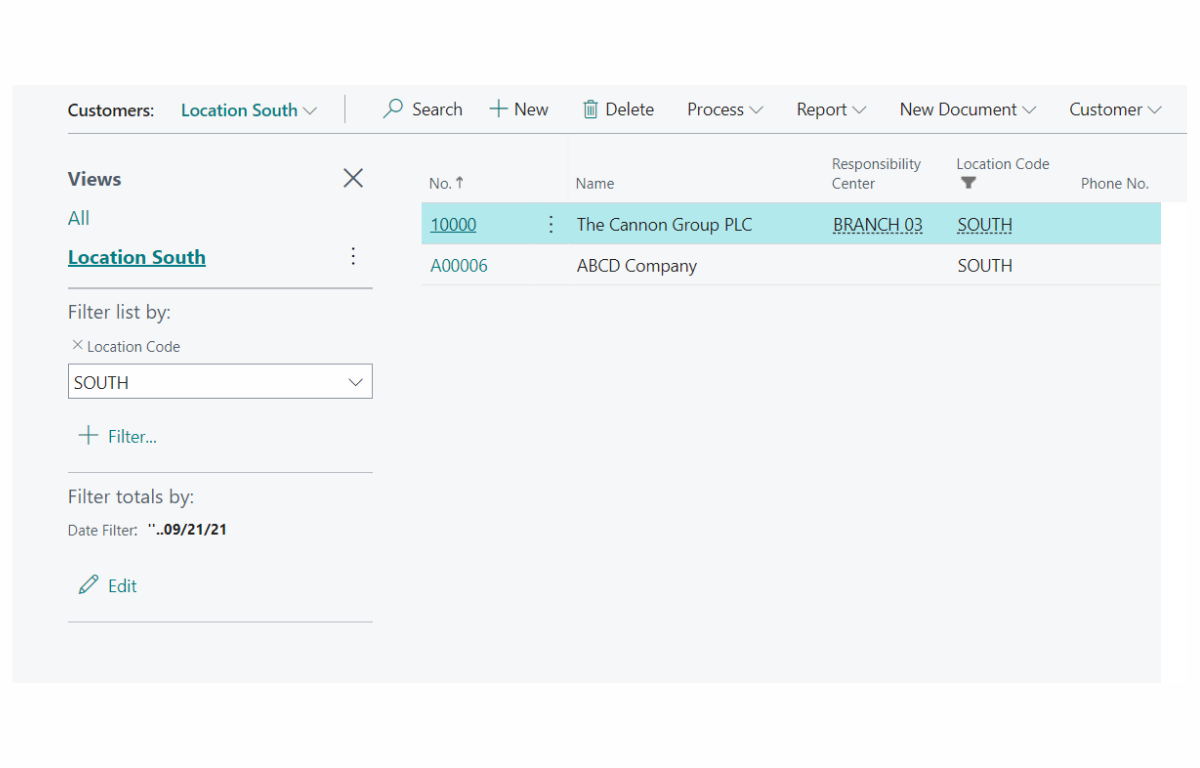Image resolution: width=1200 pixels, height=768 pixels.
Task: Open the Customer menu
Action: tap(1114, 109)
